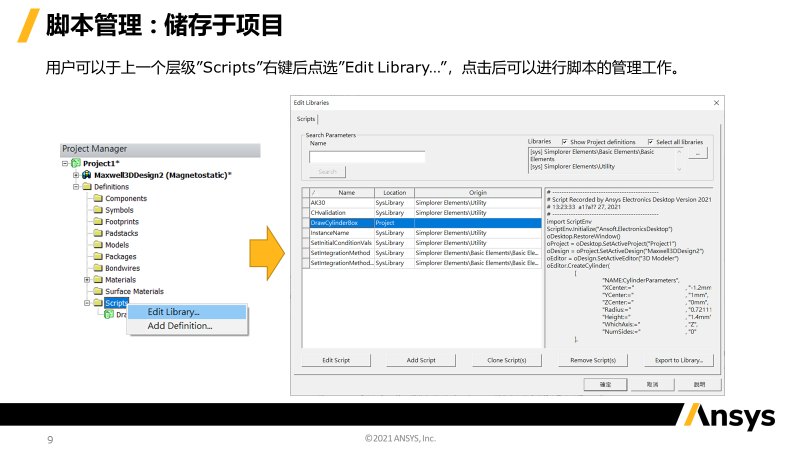
Task: Sort by the Name column header
Action: (x=342, y=192)
